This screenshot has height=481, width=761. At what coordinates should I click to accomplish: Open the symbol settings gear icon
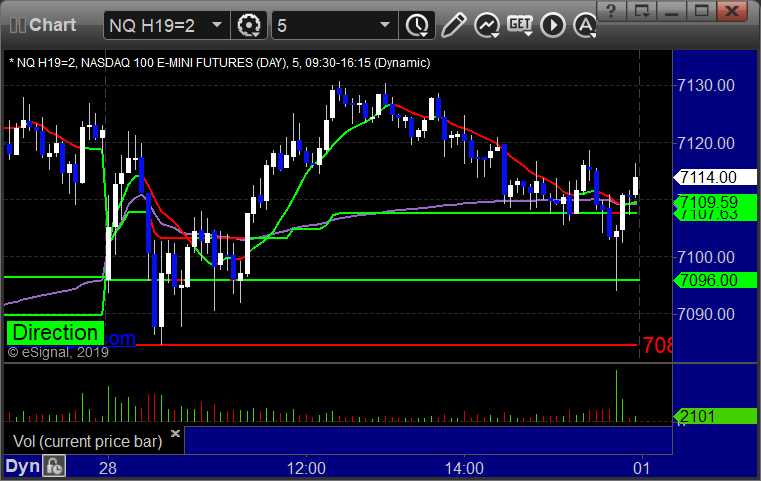(248, 25)
